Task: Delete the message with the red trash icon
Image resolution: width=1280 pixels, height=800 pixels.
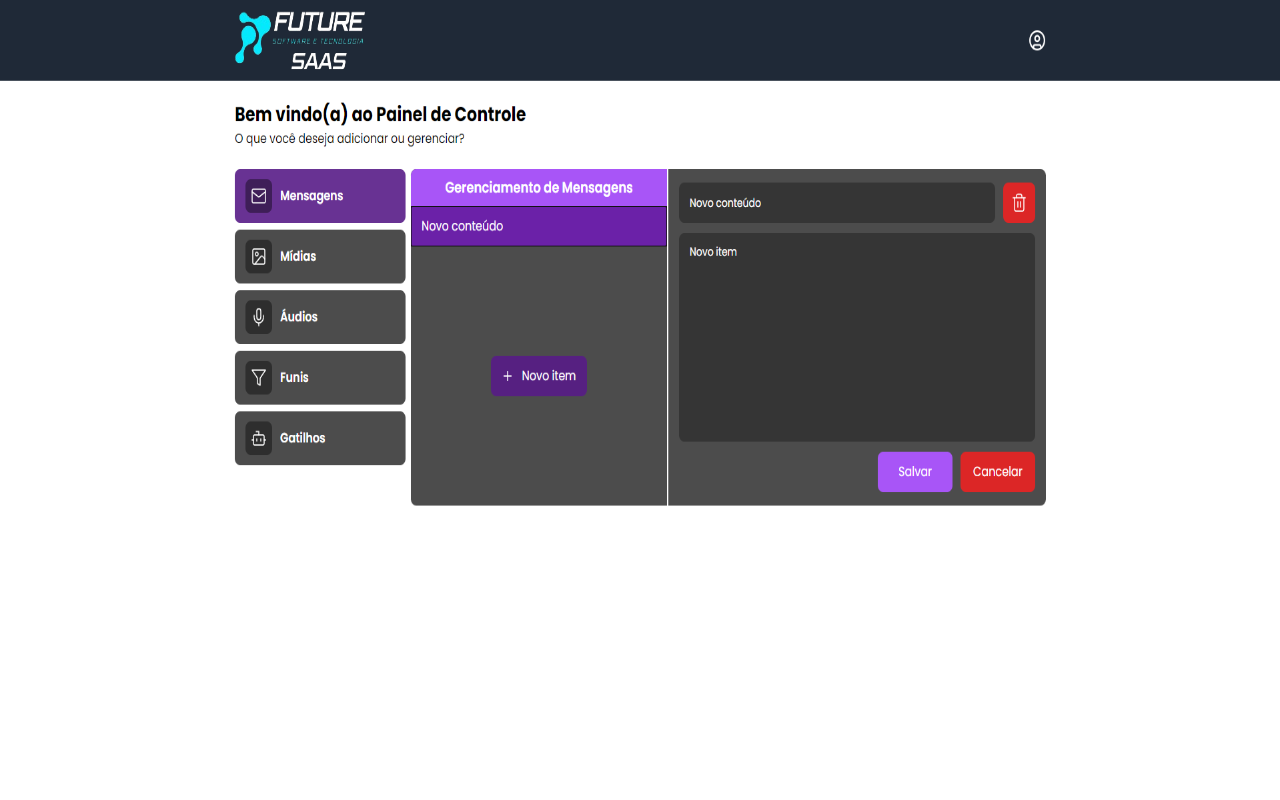Action: 1019,203
